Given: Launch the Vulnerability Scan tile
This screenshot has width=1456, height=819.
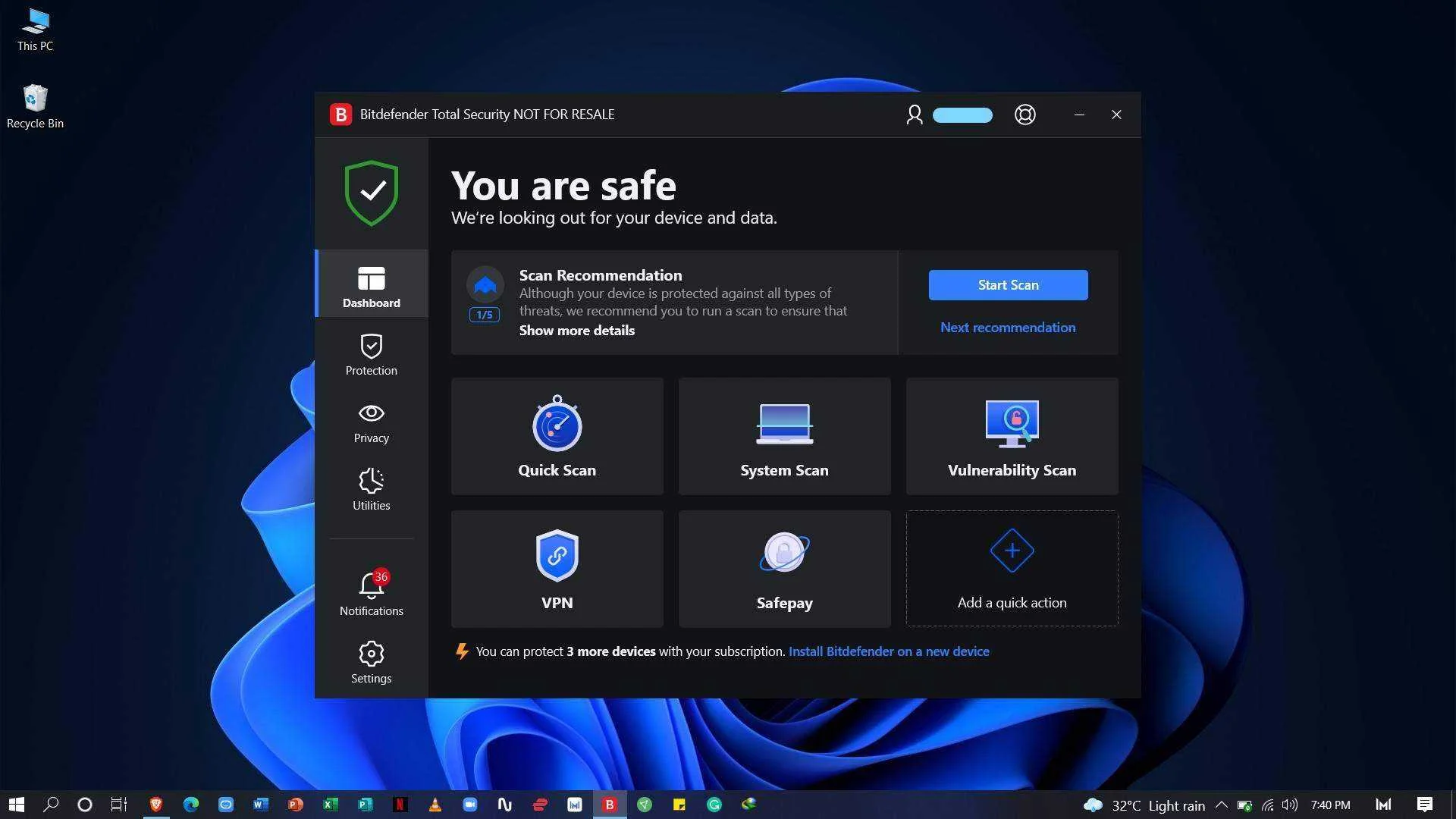Looking at the screenshot, I should pos(1012,437).
